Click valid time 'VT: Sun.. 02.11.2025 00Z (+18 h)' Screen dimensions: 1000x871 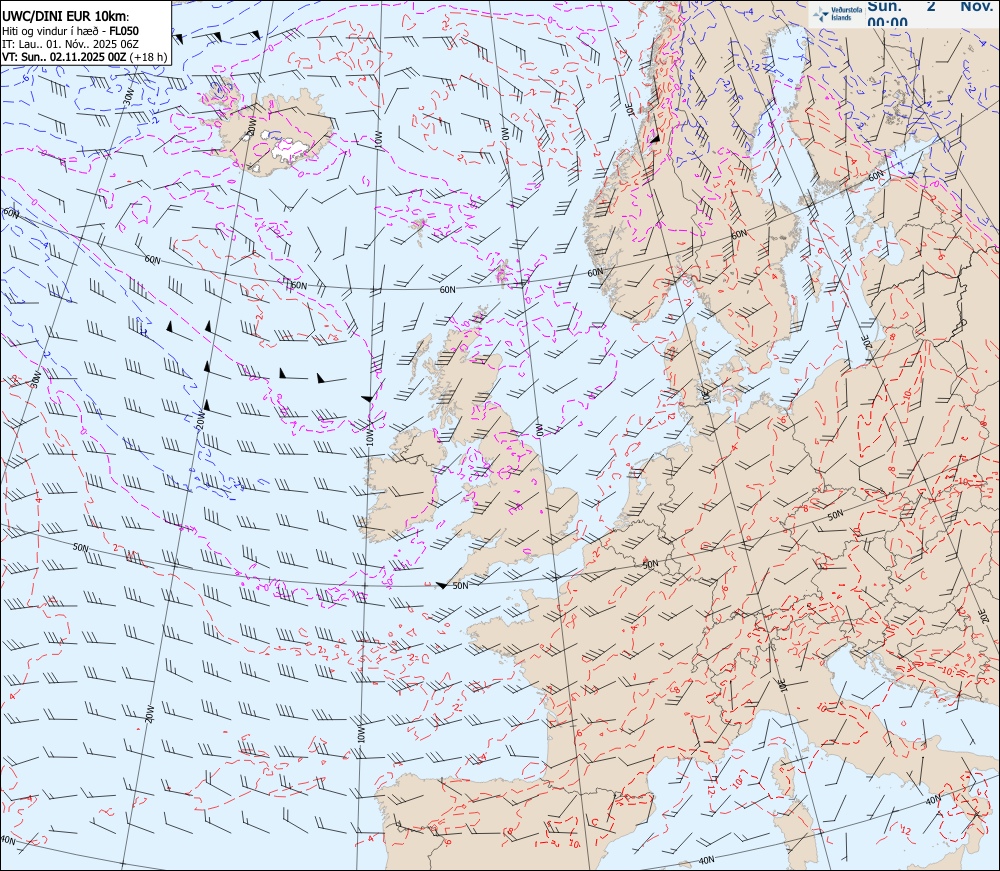84,57
